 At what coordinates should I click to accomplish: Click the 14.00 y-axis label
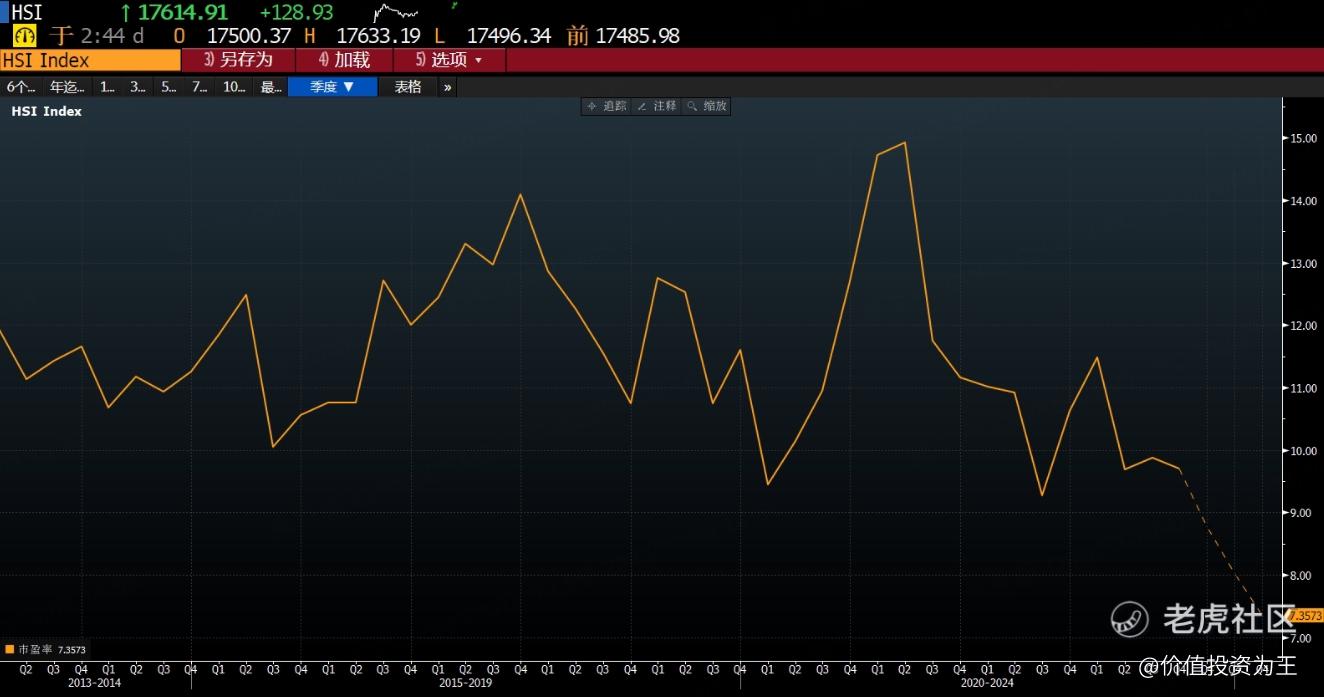tap(1303, 201)
